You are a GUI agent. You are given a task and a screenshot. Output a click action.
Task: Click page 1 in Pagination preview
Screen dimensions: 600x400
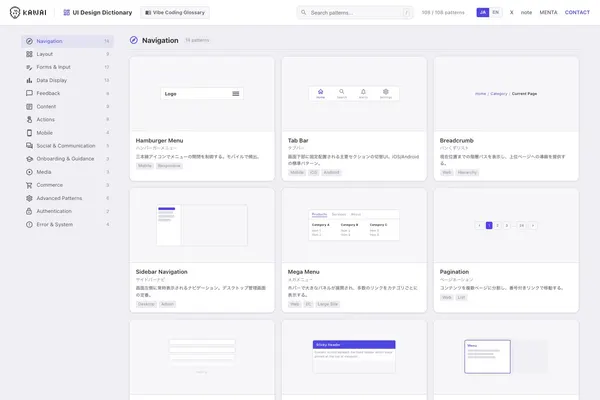489,225
